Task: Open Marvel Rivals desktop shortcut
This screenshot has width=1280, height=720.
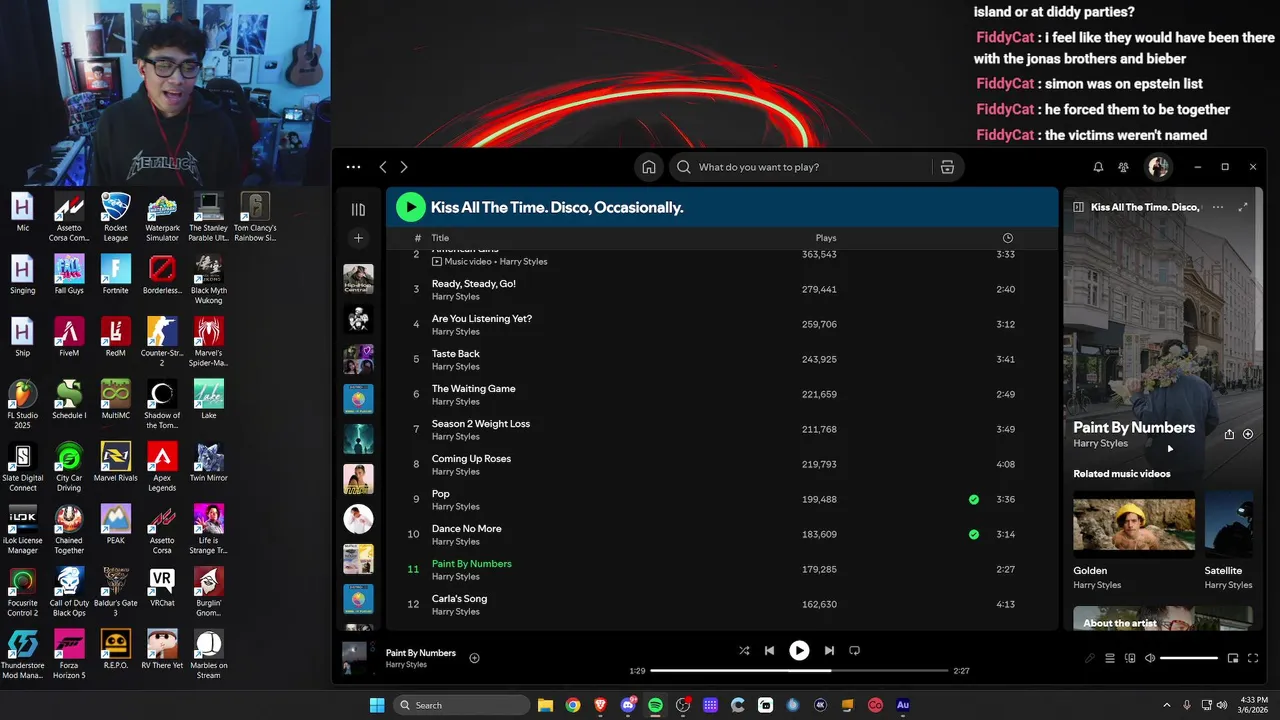Action: pyautogui.click(x=116, y=462)
